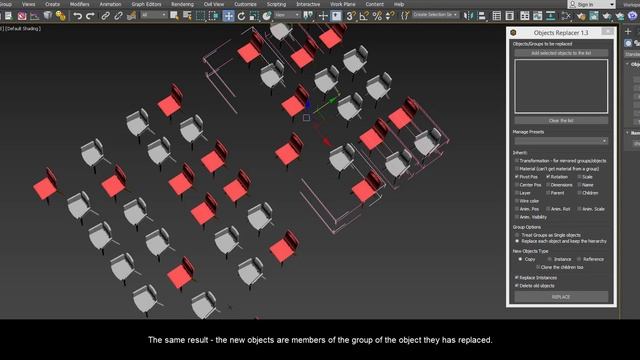
Task: Open the Animation menu
Action: tap(111, 4)
